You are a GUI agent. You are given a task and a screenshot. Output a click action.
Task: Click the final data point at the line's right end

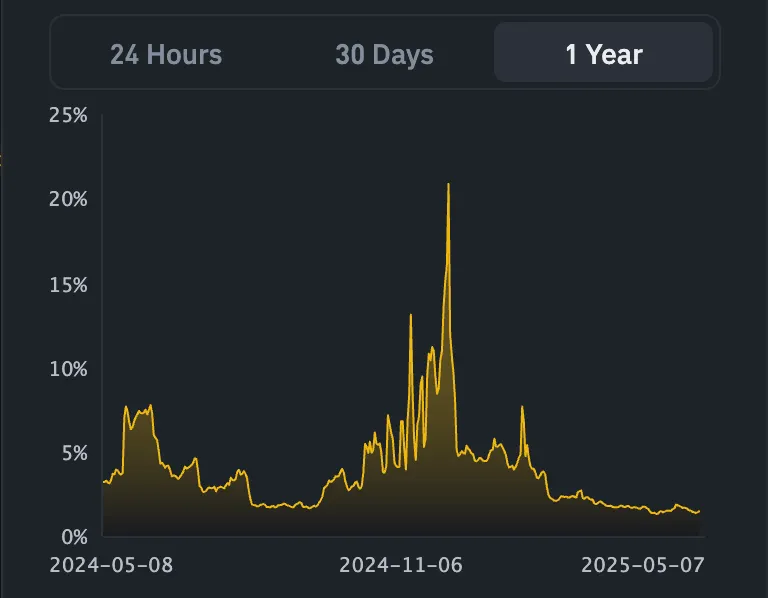coord(699,511)
